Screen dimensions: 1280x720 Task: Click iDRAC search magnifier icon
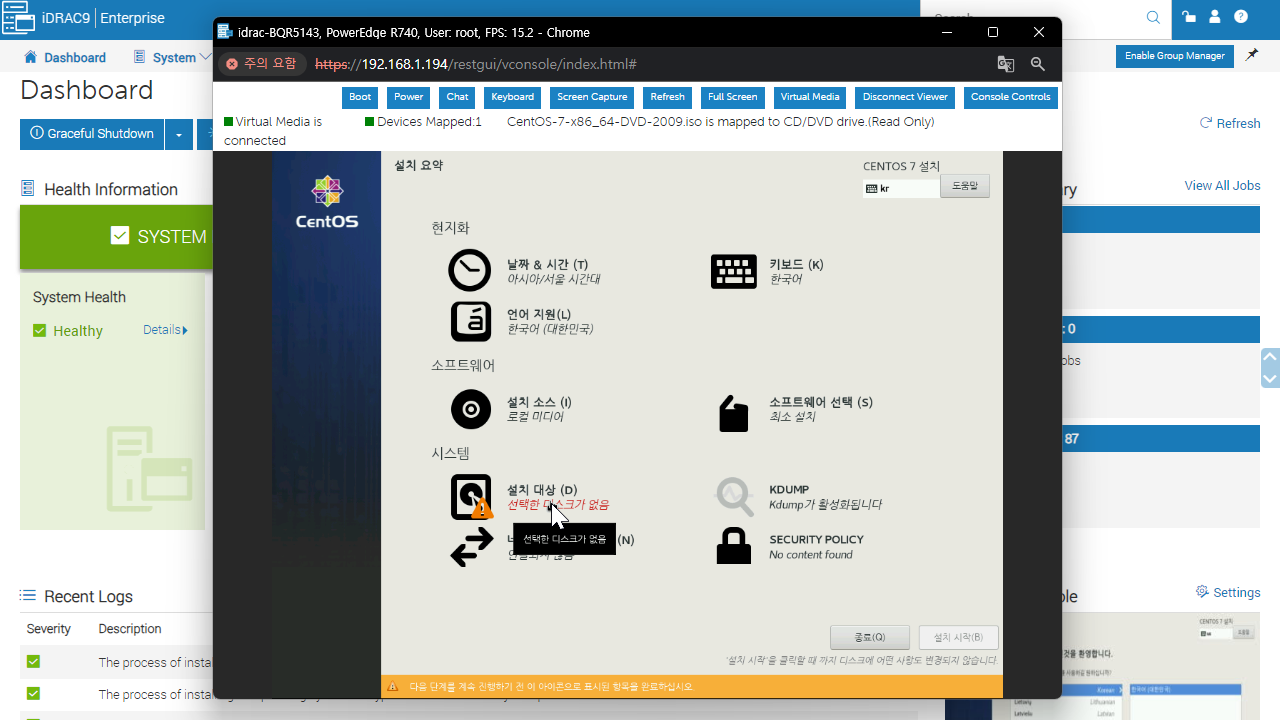1153,17
